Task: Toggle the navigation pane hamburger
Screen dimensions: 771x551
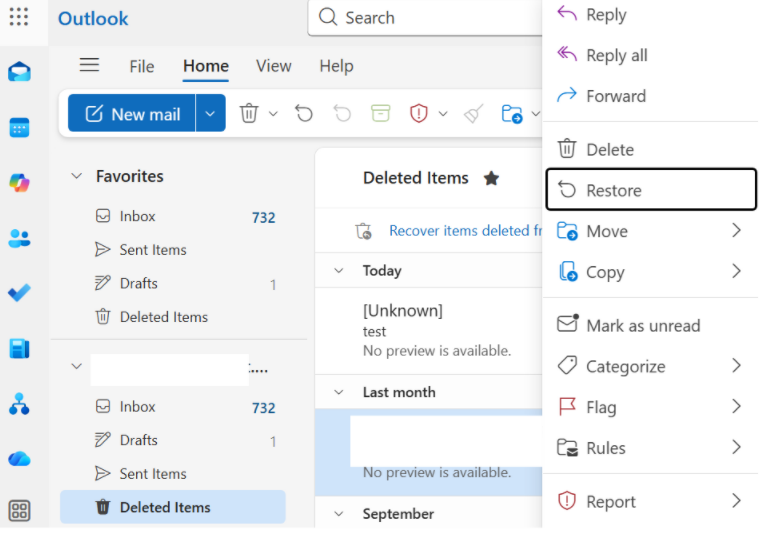Action: 89,65
